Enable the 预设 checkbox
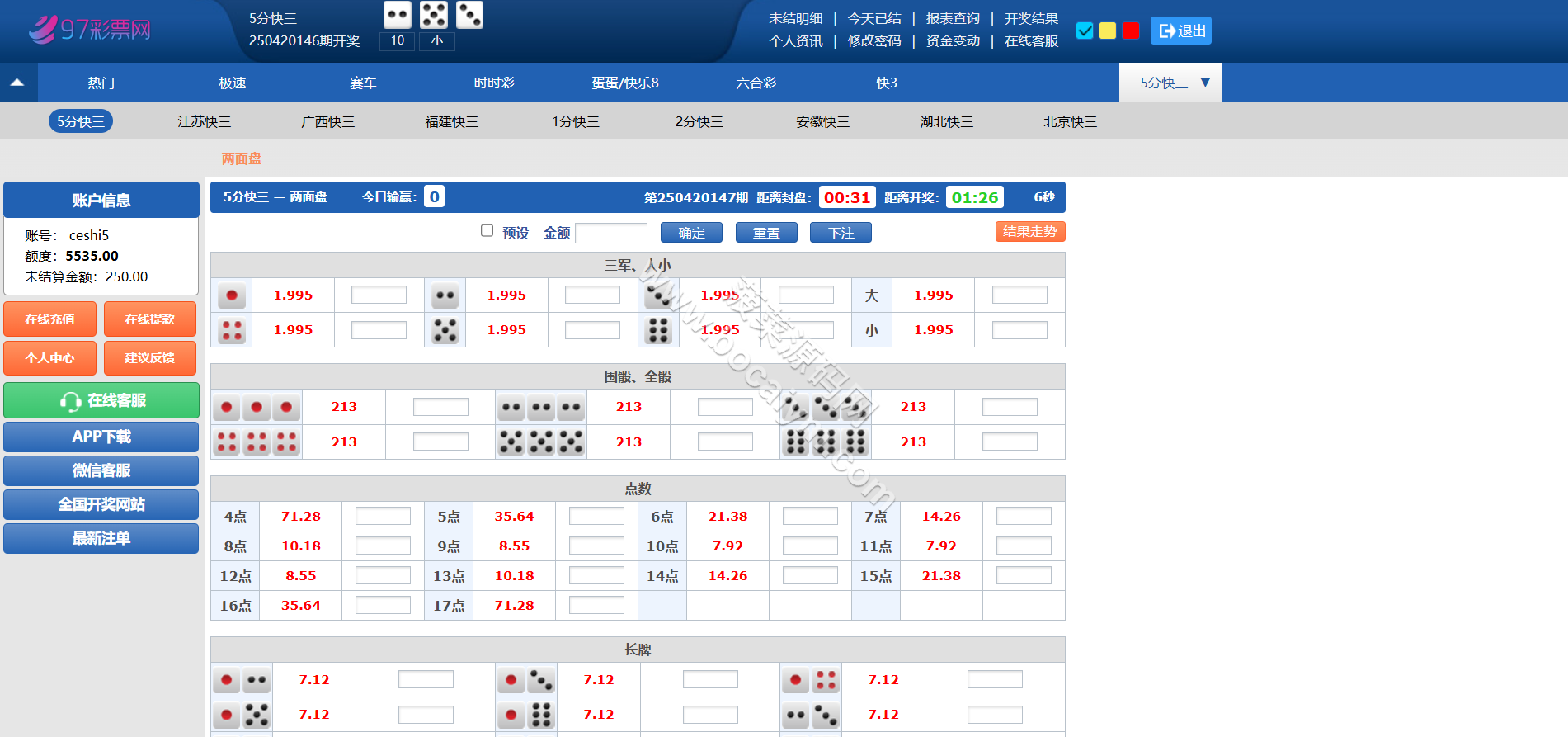This screenshot has width=1568, height=737. click(x=487, y=231)
